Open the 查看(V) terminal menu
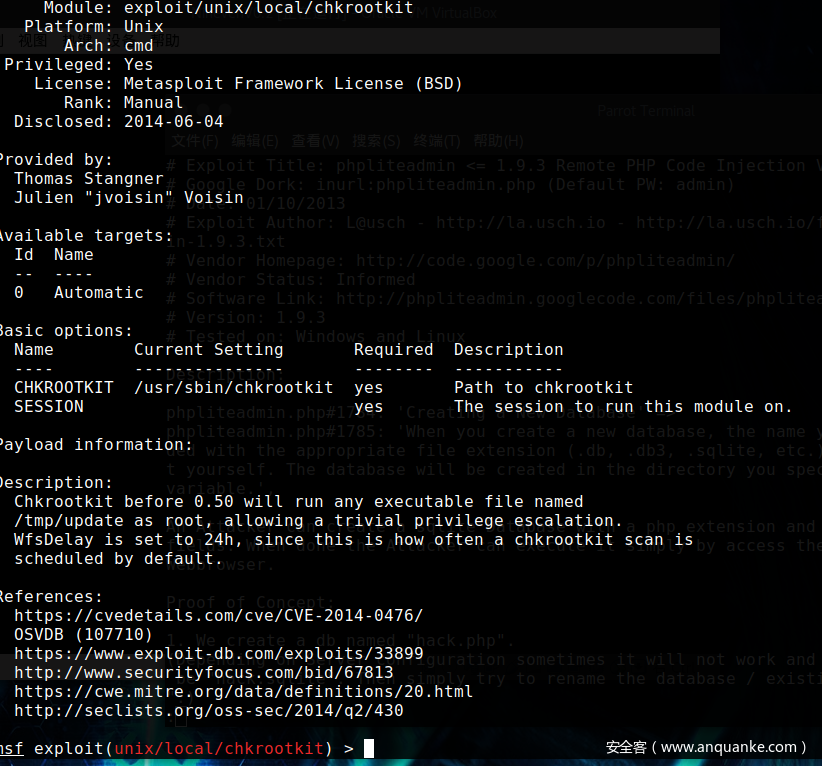The image size is (822, 766). (x=315, y=141)
